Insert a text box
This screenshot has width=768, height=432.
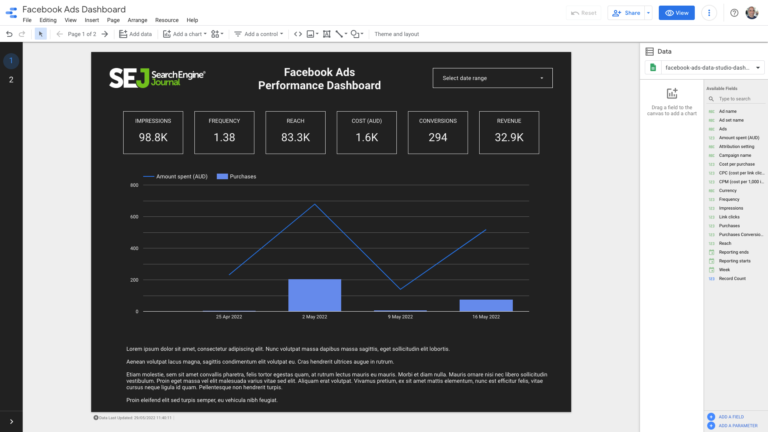click(x=327, y=34)
